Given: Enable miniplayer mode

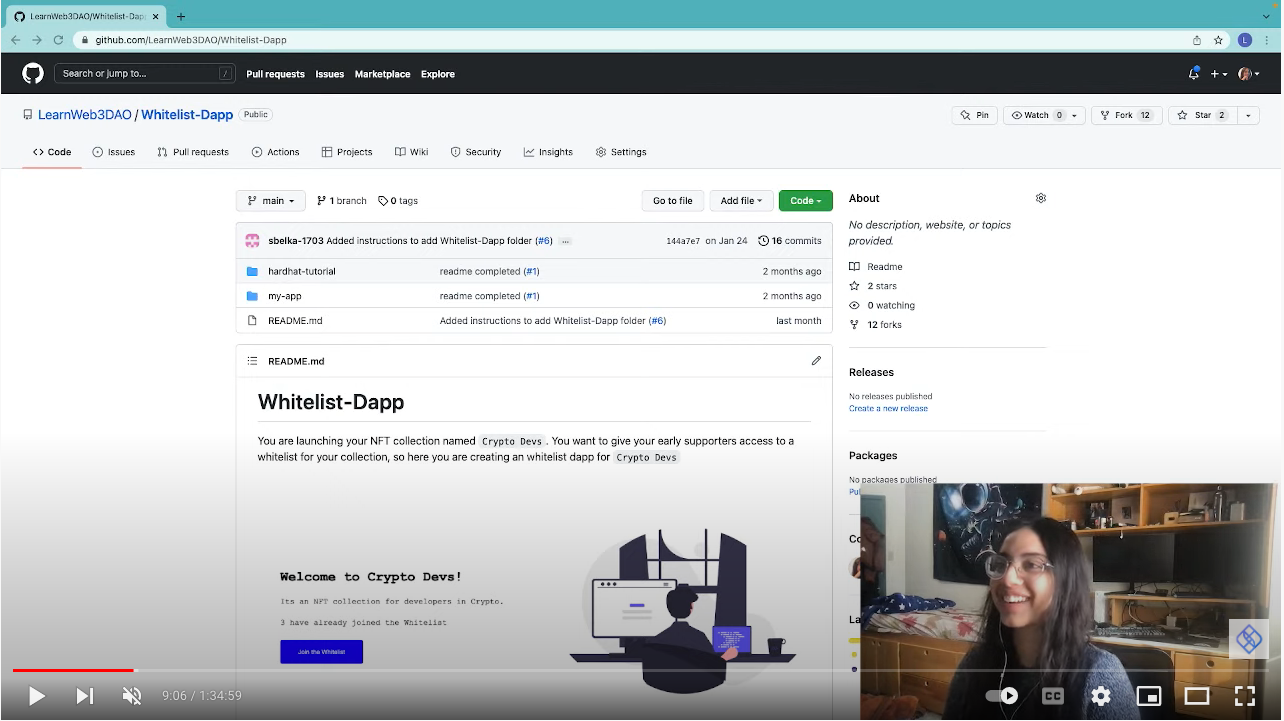Looking at the screenshot, I should [x=1149, y=696].
